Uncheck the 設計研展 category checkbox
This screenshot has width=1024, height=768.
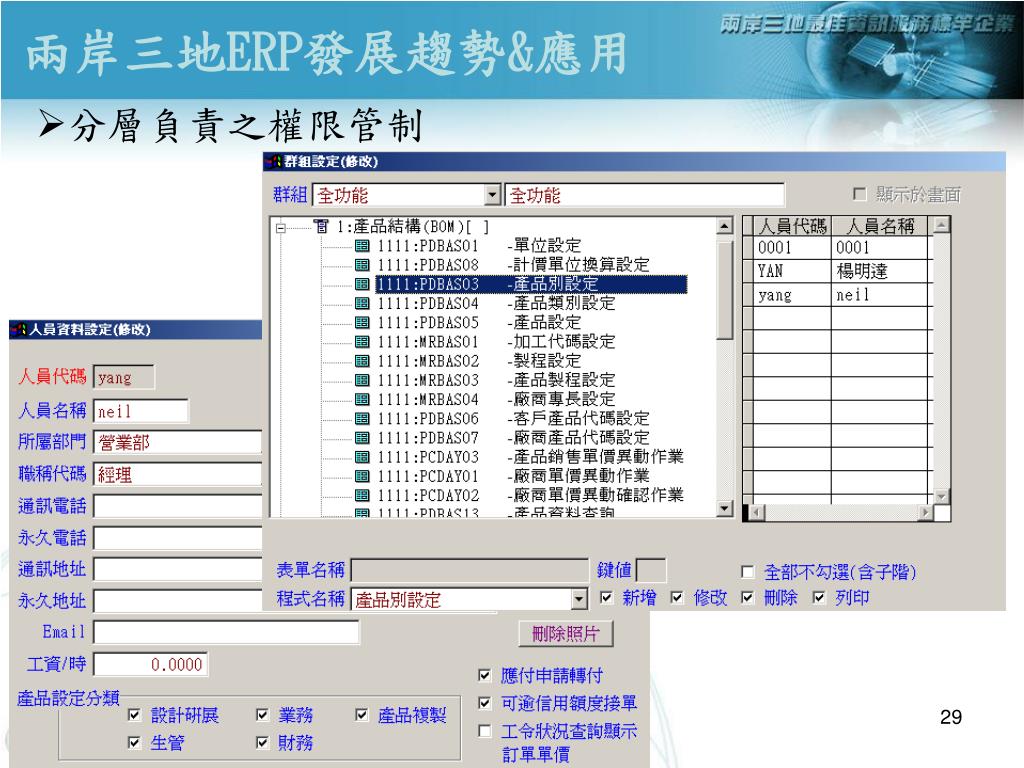pos(135,715)
